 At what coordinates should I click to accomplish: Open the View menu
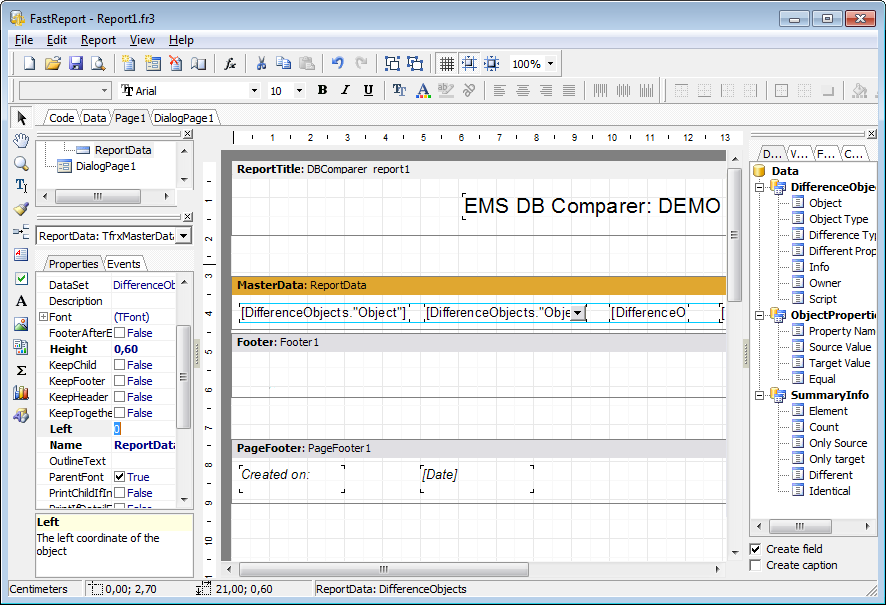(x=142, y=40)
